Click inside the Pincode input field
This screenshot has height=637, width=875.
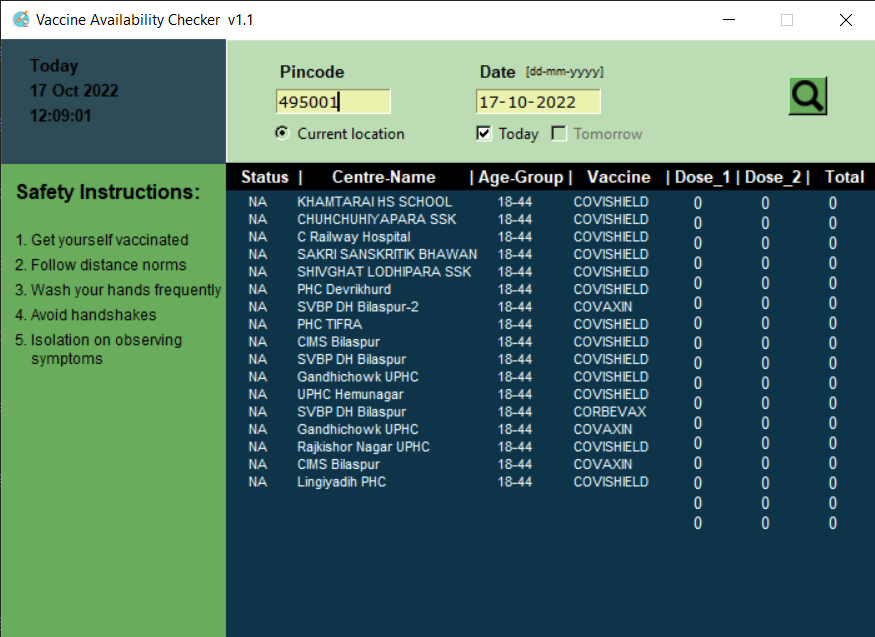[332, 101]
